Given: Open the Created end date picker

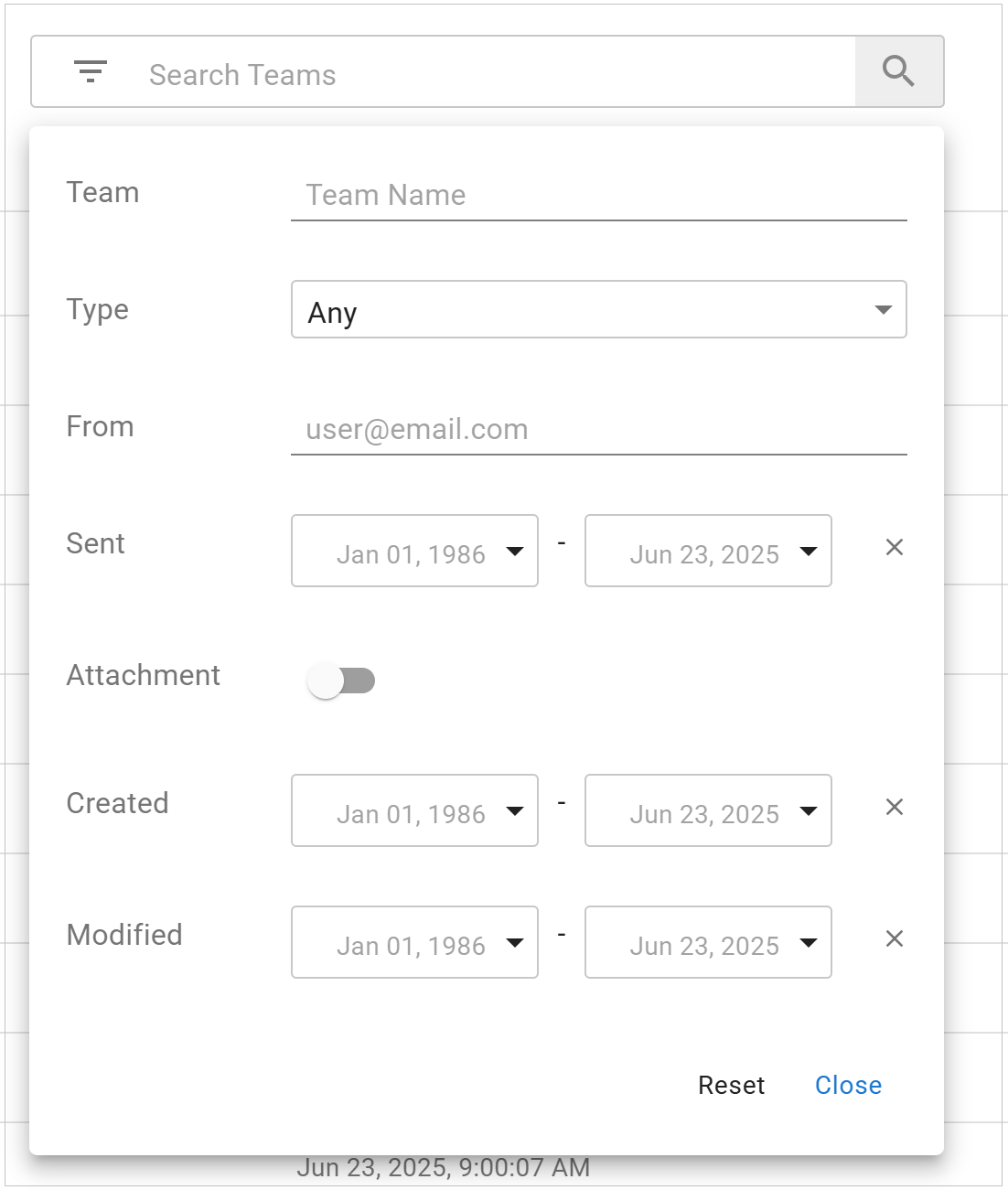Looking at the screenshot, I should 708,810.
